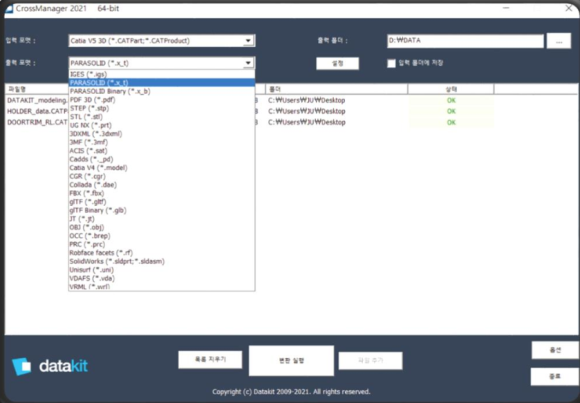Choose Cadds (*._pd) format

tap(162, 159)
